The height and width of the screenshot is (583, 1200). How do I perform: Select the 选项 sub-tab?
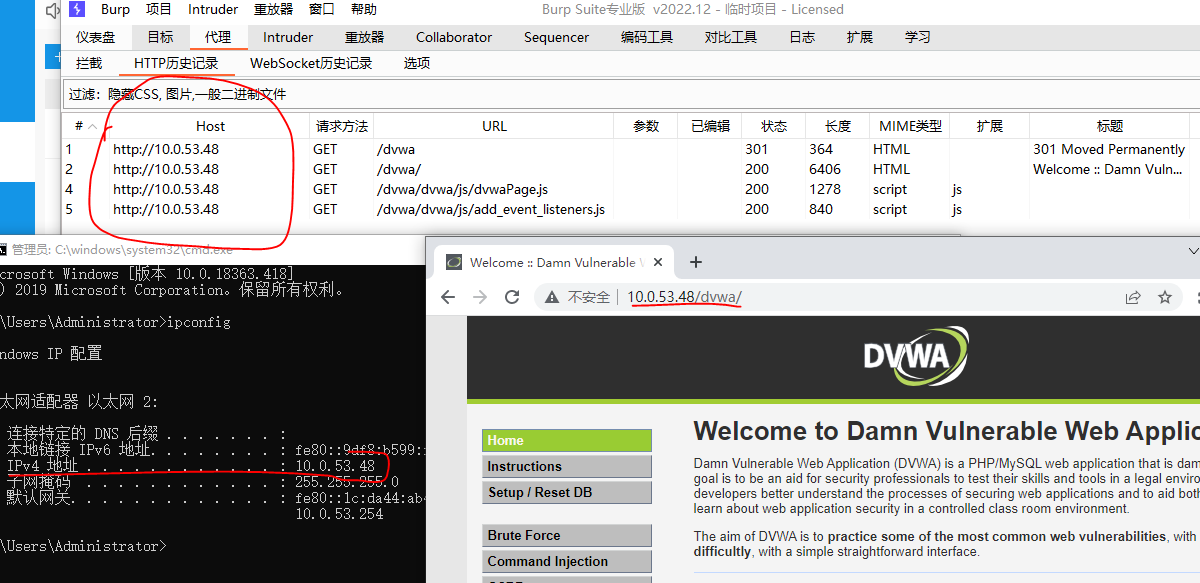coord(417,63)
